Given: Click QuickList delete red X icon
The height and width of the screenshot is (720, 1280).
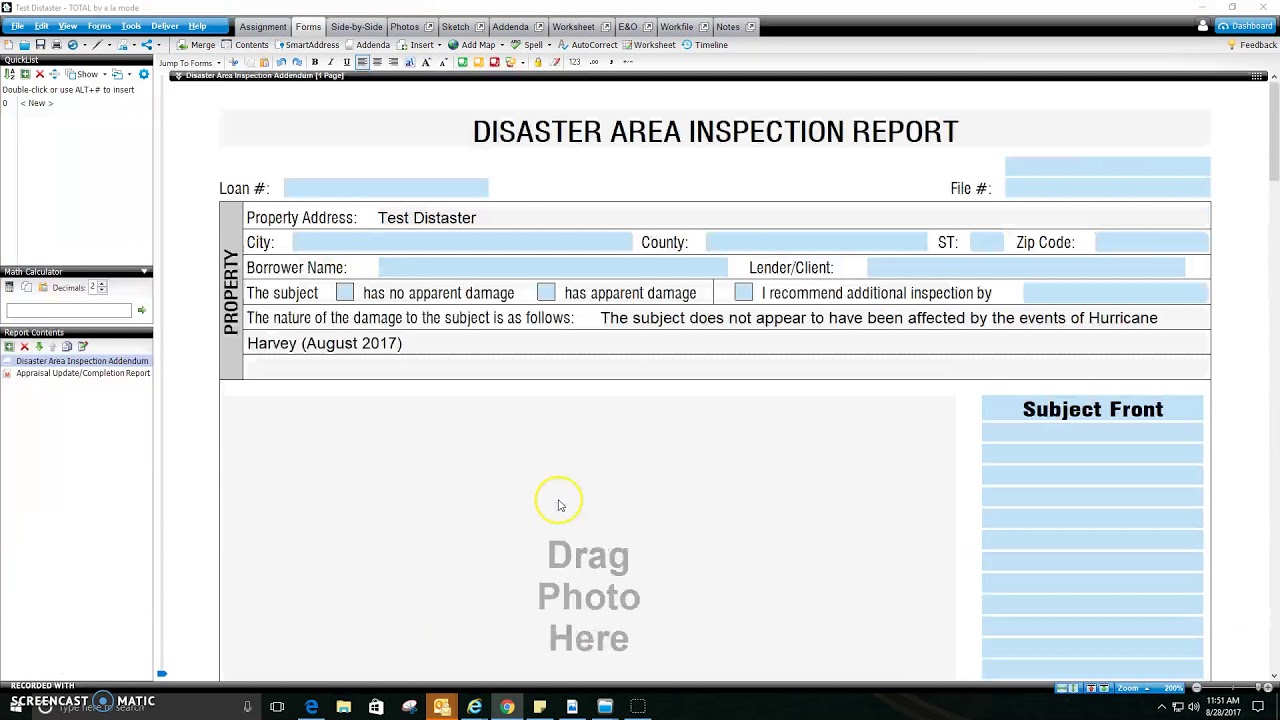Looking at the screenshot, I should (x=40, y=74).
